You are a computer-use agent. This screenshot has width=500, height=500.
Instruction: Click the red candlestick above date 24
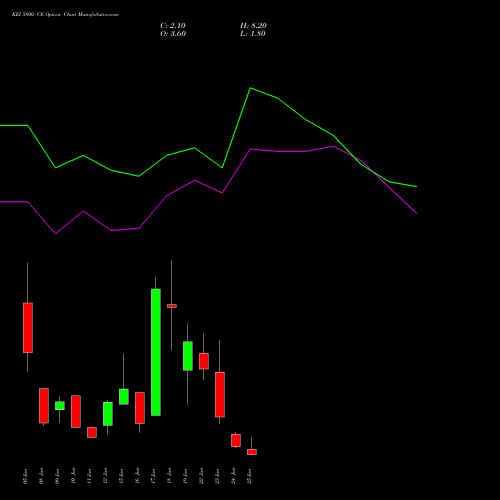click(236, 440)
